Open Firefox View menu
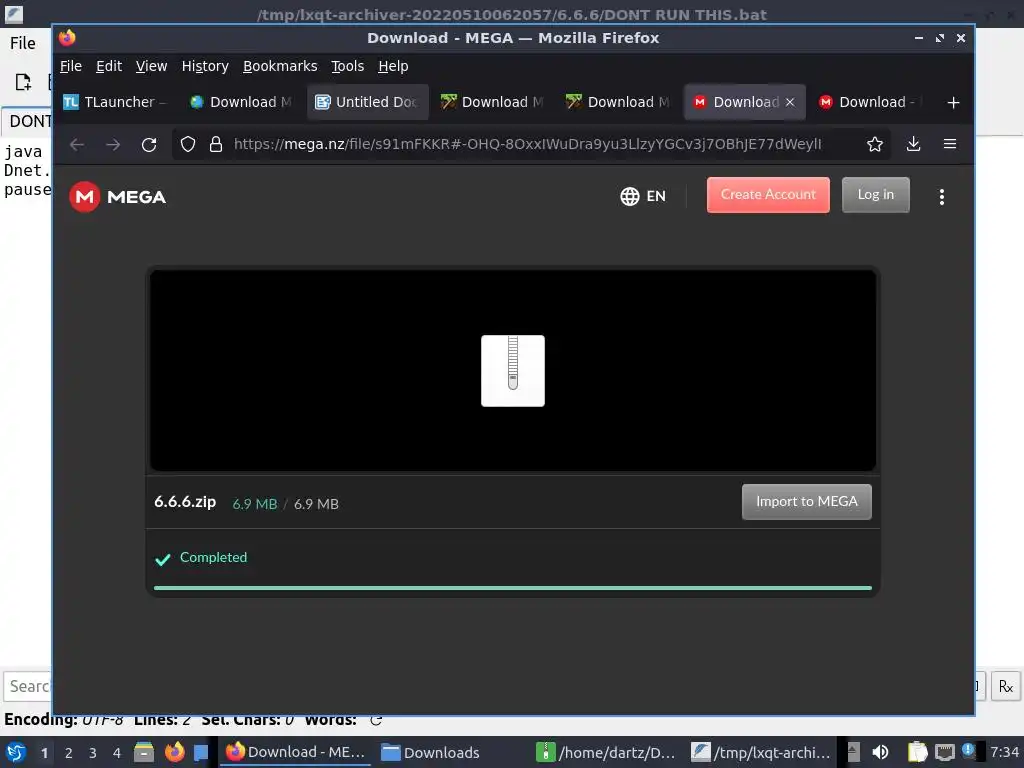This screenshot has height=768, width=1024. tap(152, 66)
